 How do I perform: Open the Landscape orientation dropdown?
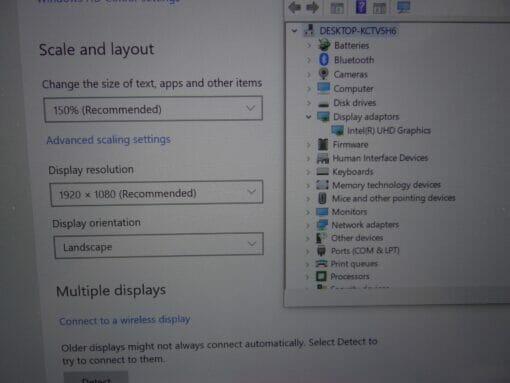click(x=159, y=246)
